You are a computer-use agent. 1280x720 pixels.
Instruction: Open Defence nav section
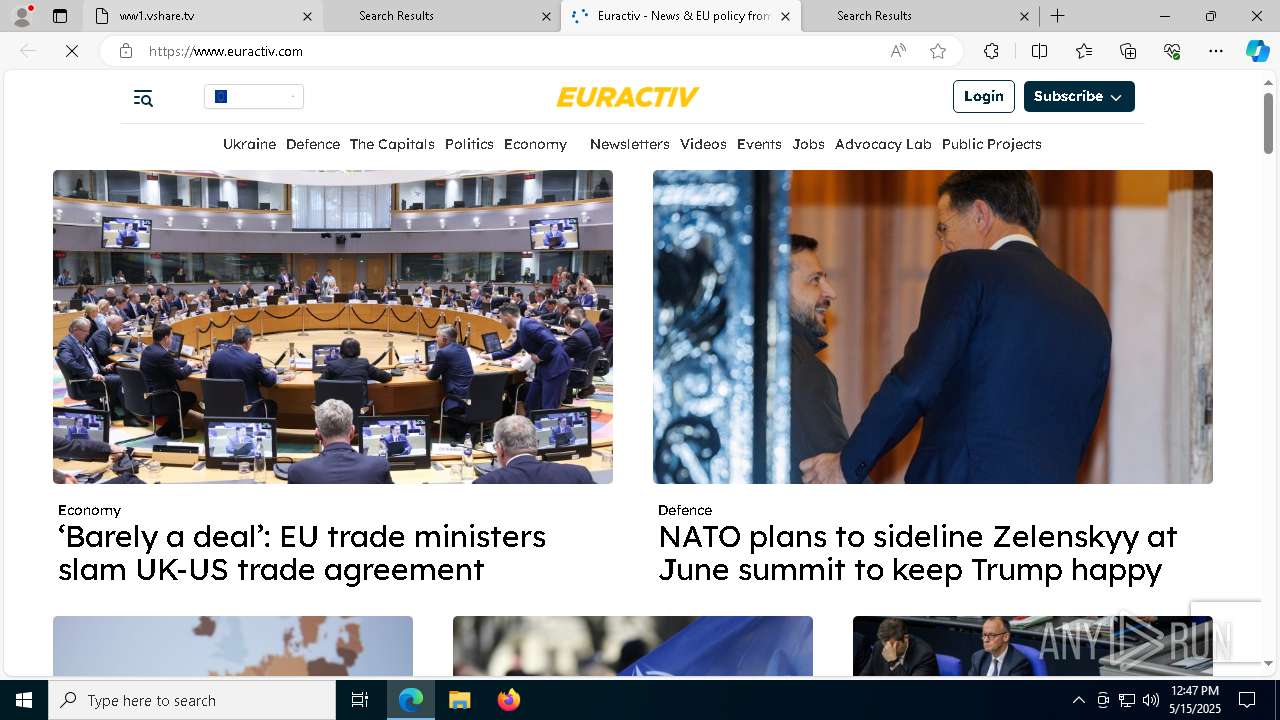click(x=313, y=144)
